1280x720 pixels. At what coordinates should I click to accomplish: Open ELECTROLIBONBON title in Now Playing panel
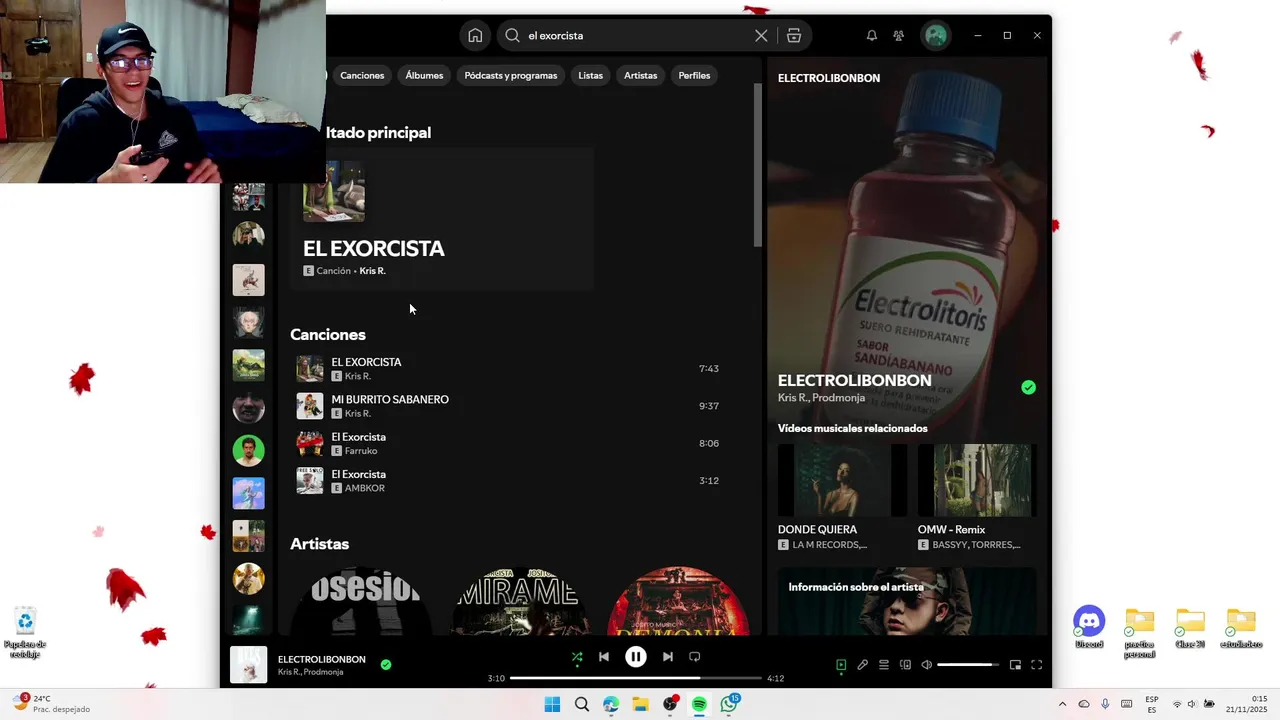854,381
